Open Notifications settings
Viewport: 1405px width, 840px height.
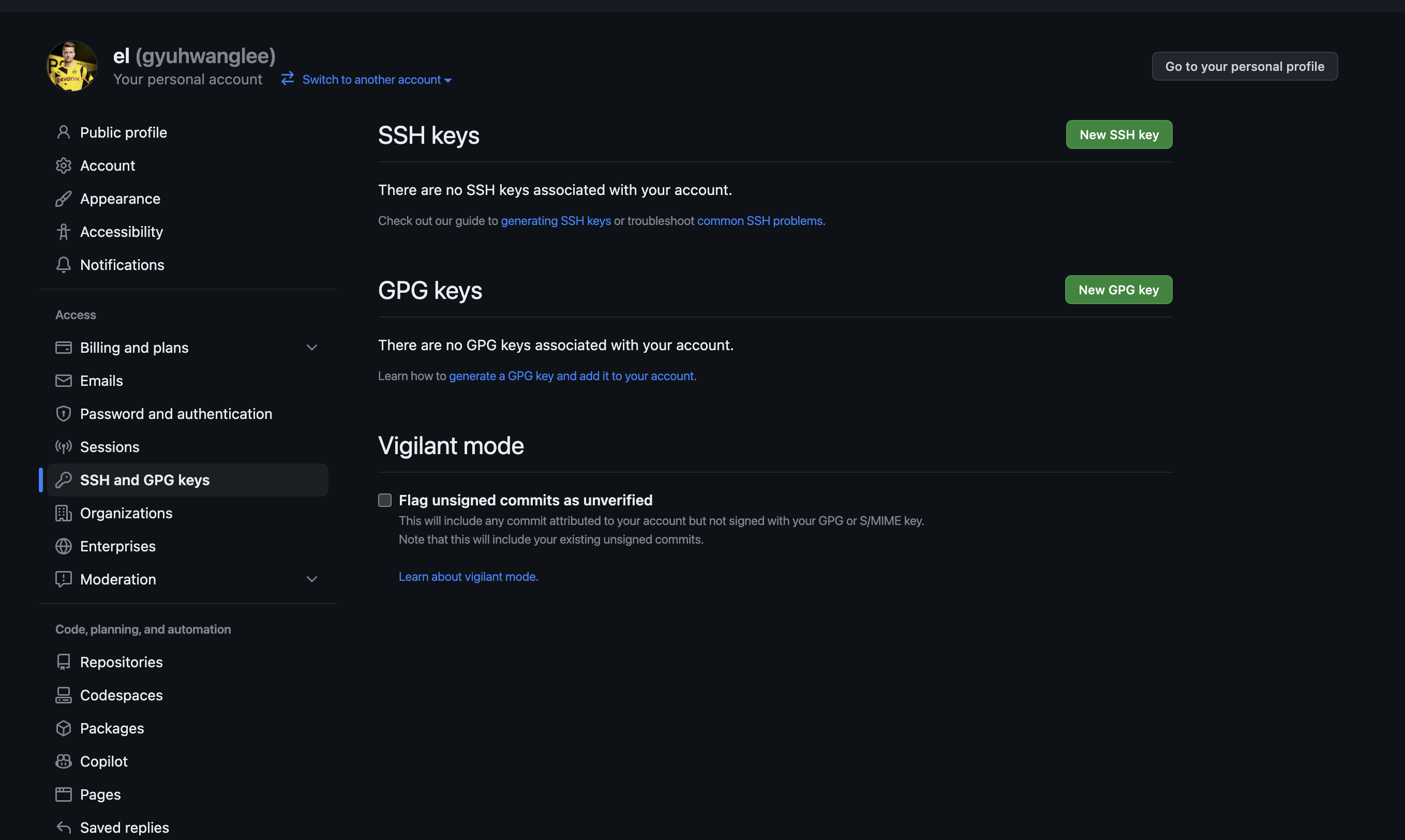[x=188, y=265]
